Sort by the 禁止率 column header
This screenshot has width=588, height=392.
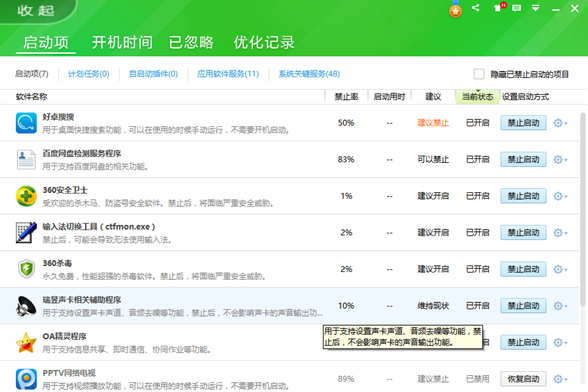pyautogui.click(x=346, y=97)
